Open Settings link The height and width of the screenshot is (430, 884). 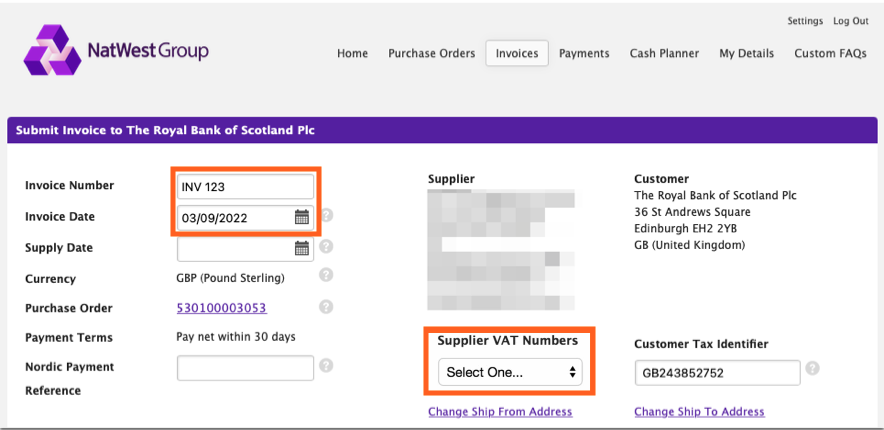coord(805,21)
